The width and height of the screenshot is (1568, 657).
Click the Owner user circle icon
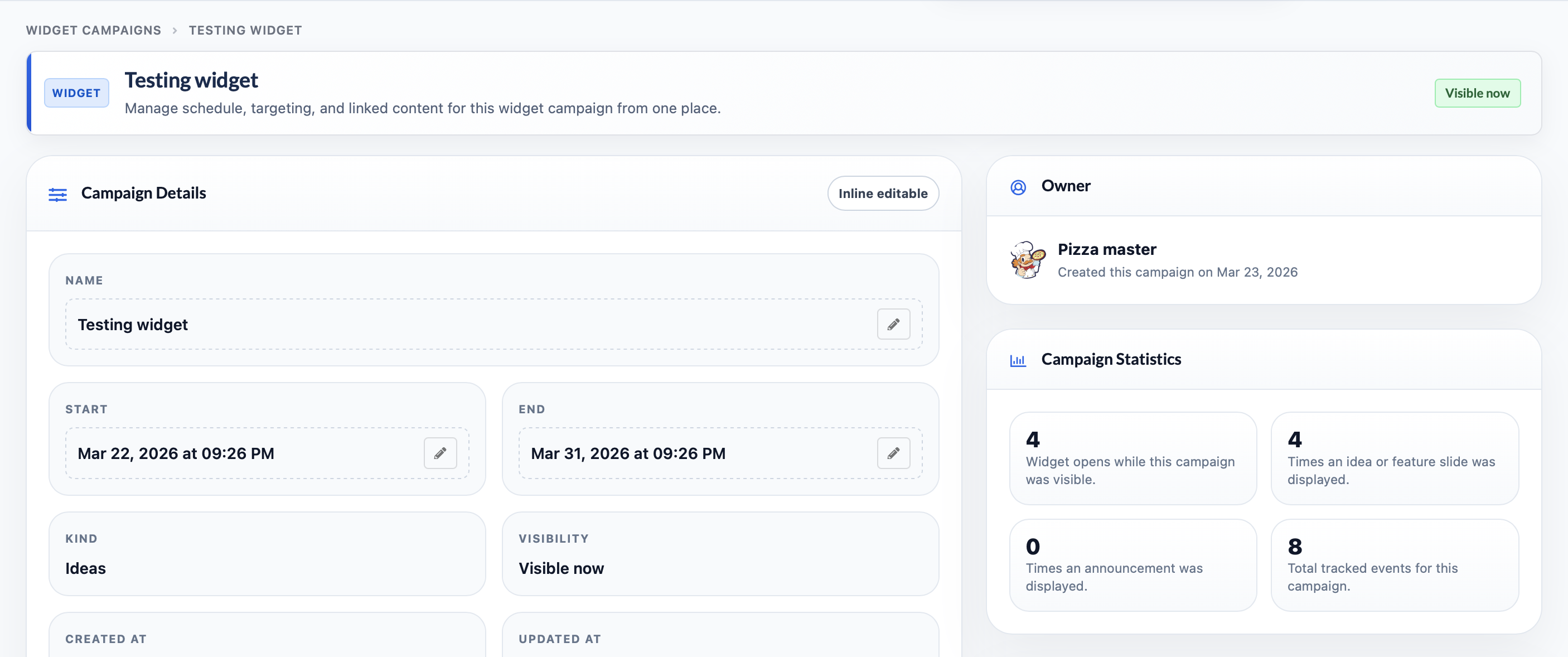[1018, 187]
